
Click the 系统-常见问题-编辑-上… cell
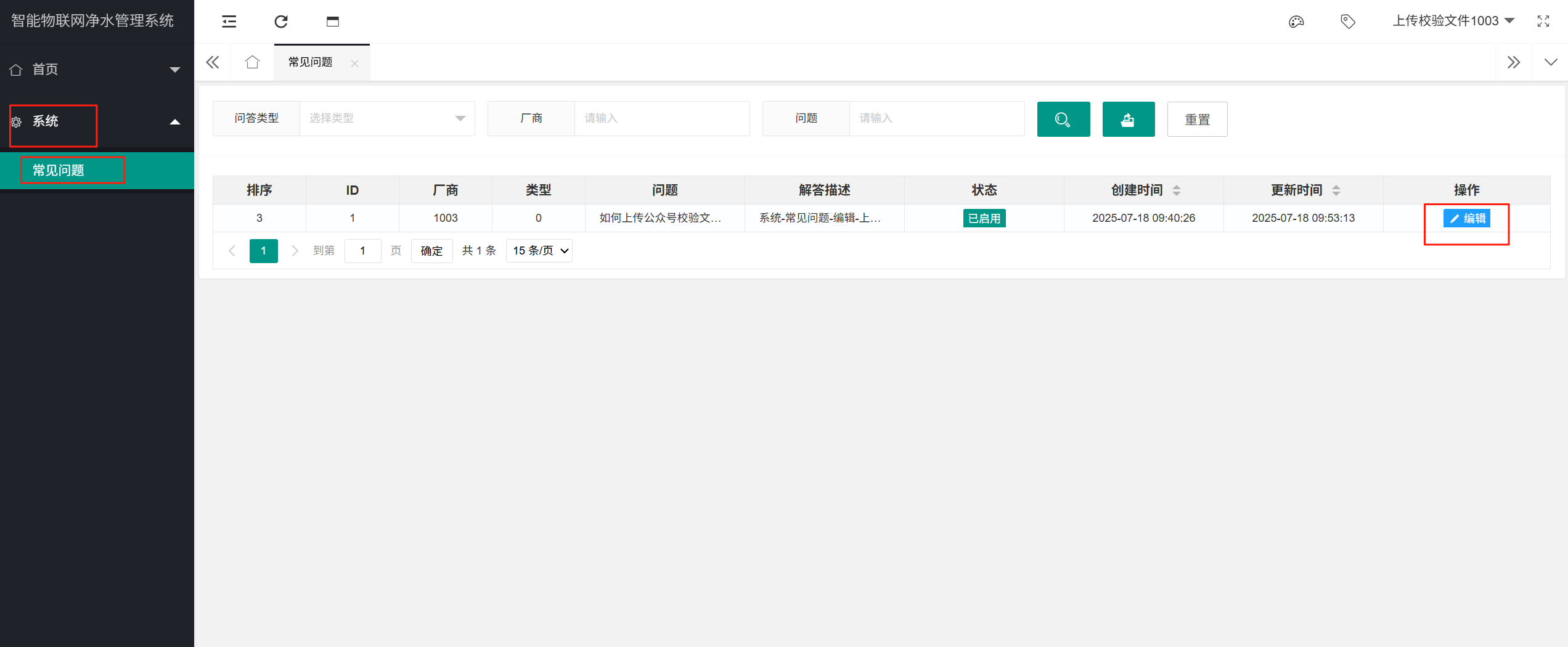[824, 218]
